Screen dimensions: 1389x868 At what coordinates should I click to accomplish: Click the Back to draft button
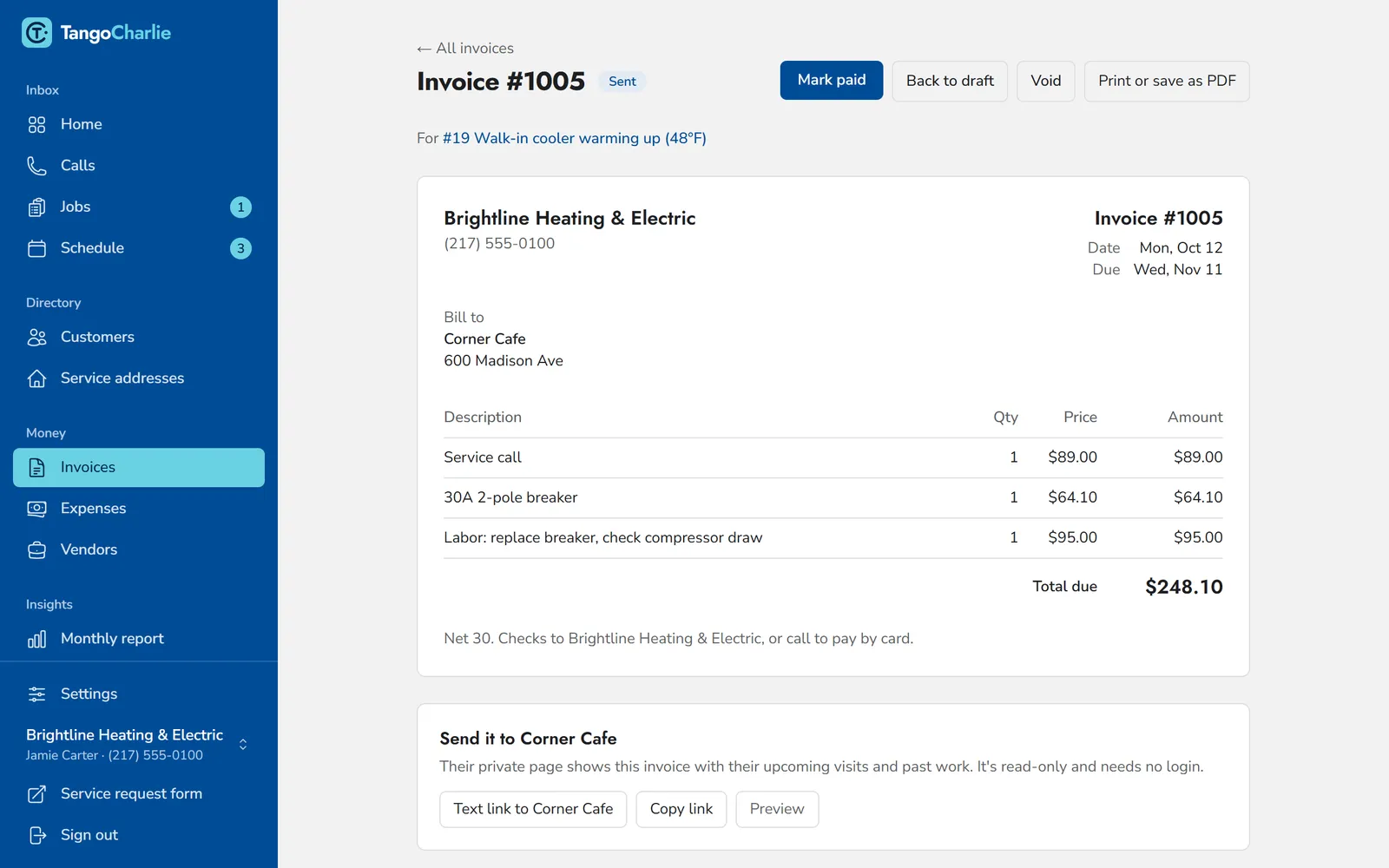pyautogui.click(x=950, y=81)
